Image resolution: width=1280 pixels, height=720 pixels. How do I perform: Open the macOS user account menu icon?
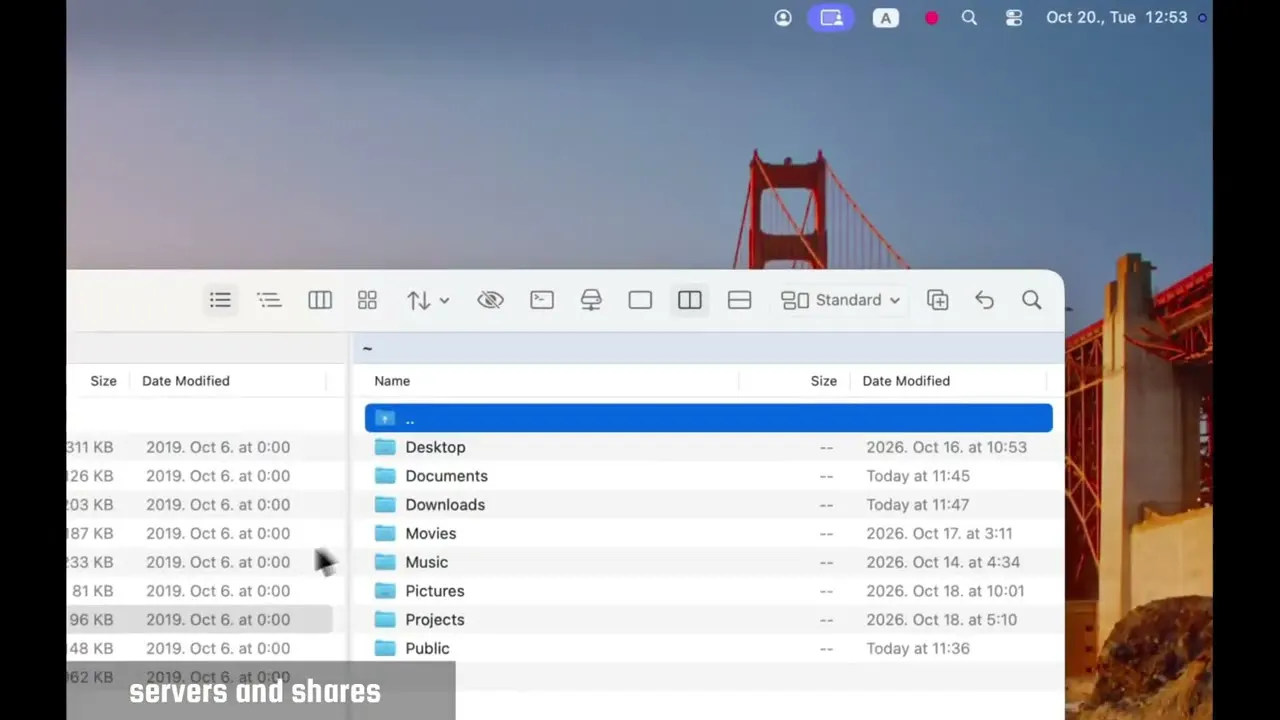(783, 18)
